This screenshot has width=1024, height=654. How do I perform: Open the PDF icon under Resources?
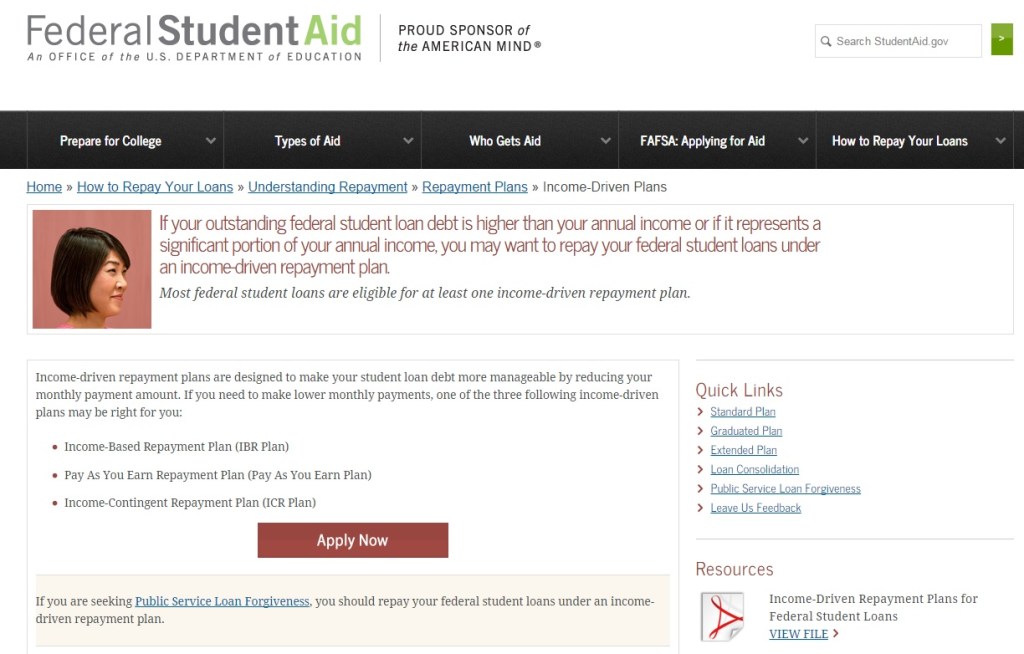click(x=722, y=614)
